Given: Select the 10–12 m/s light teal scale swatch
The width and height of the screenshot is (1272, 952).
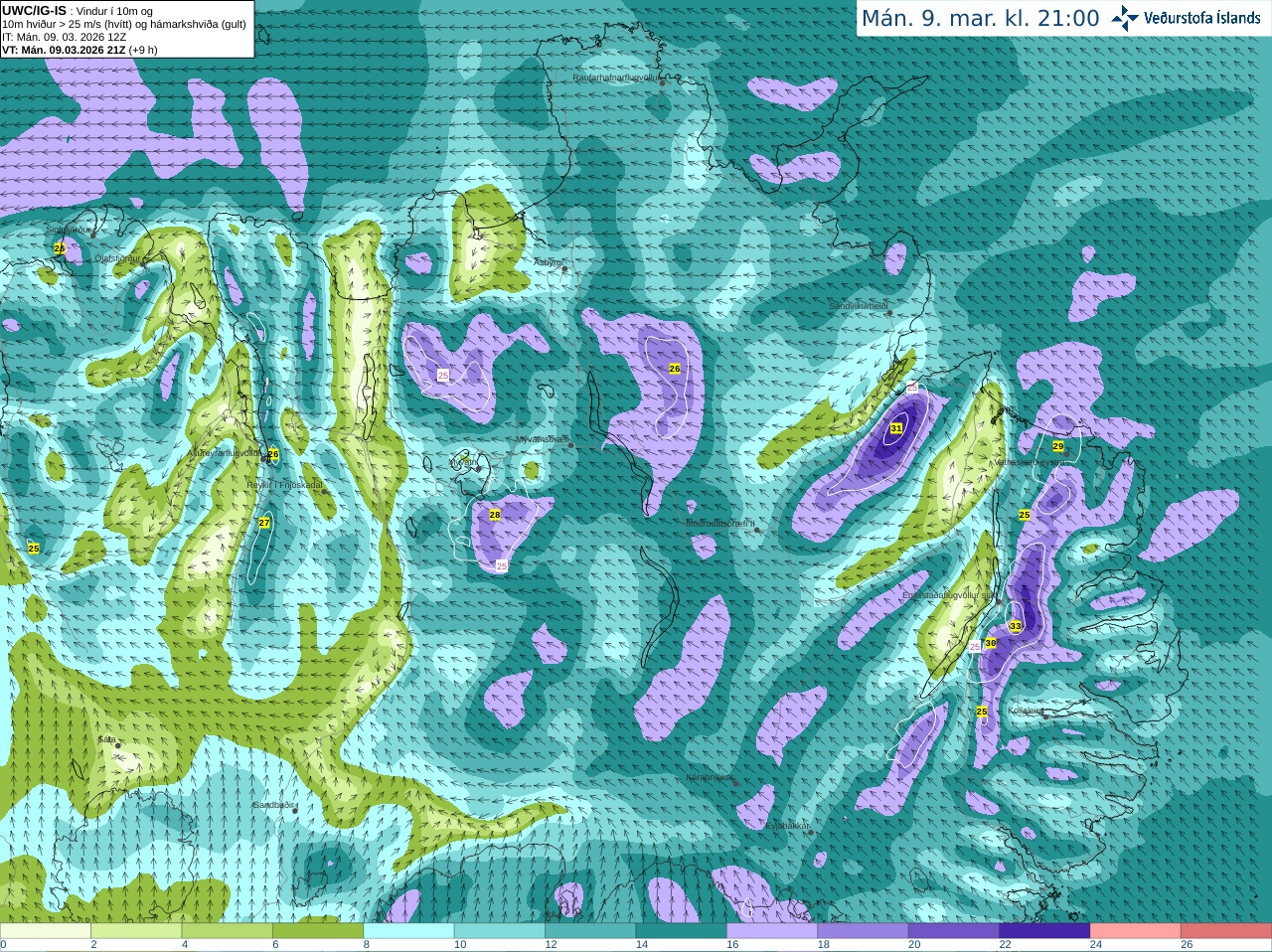Looking at the screenshot, I should (x=500, y=931).
